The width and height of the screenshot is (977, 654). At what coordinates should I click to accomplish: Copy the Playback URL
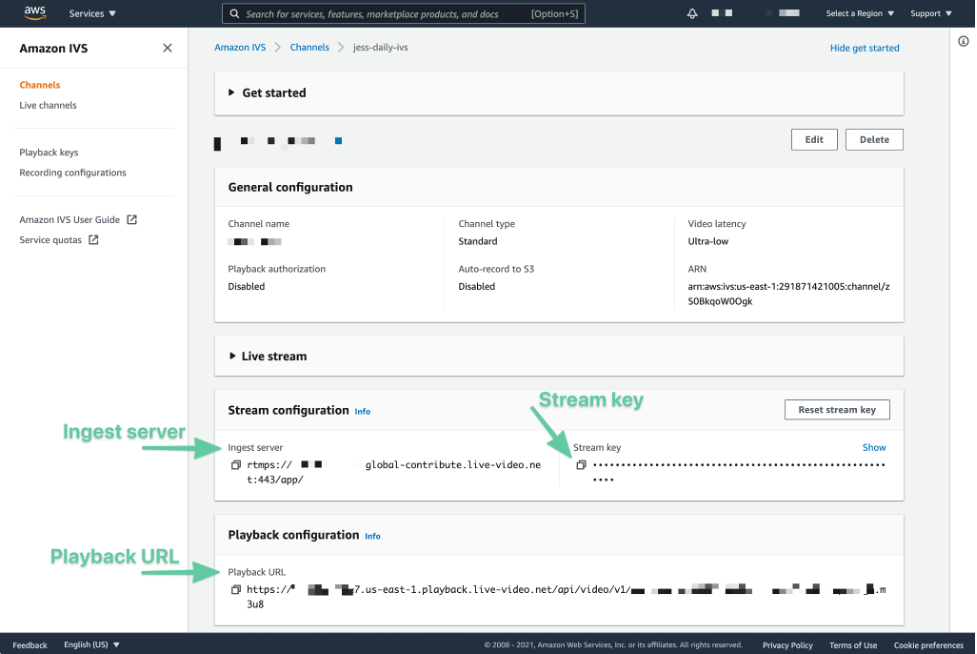237,589
